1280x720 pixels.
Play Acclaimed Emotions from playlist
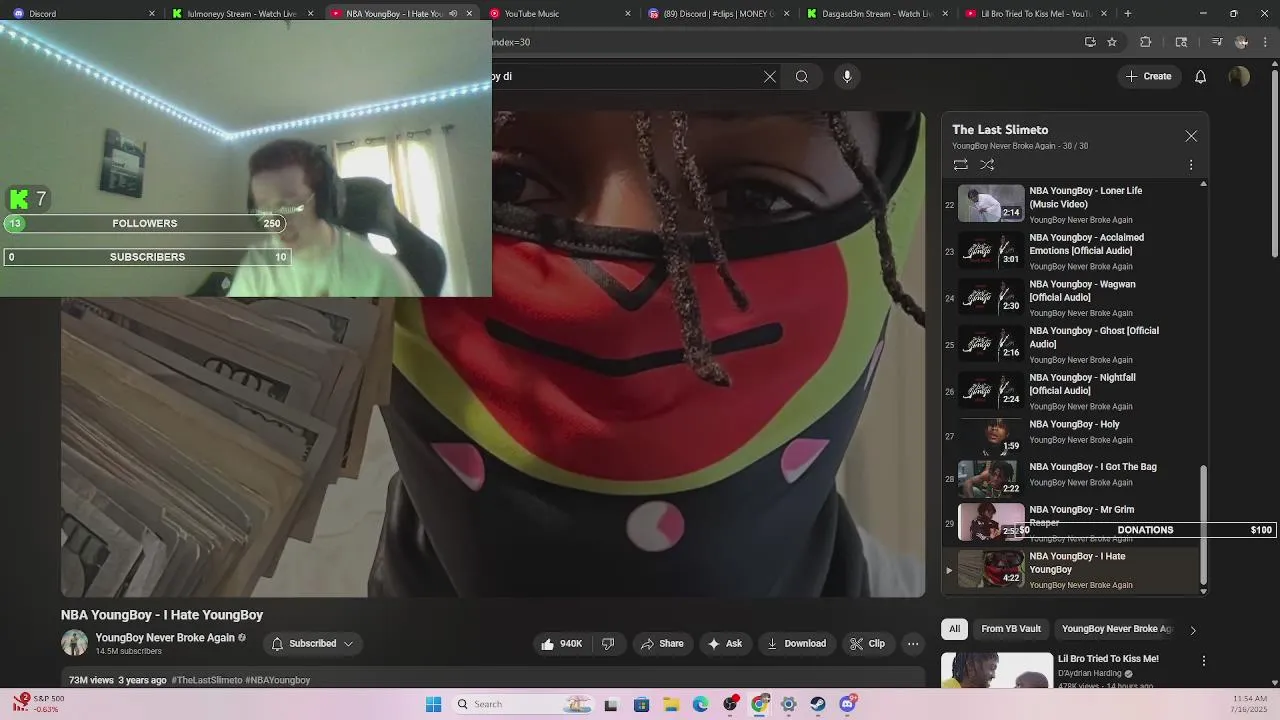pos(1071,251)
